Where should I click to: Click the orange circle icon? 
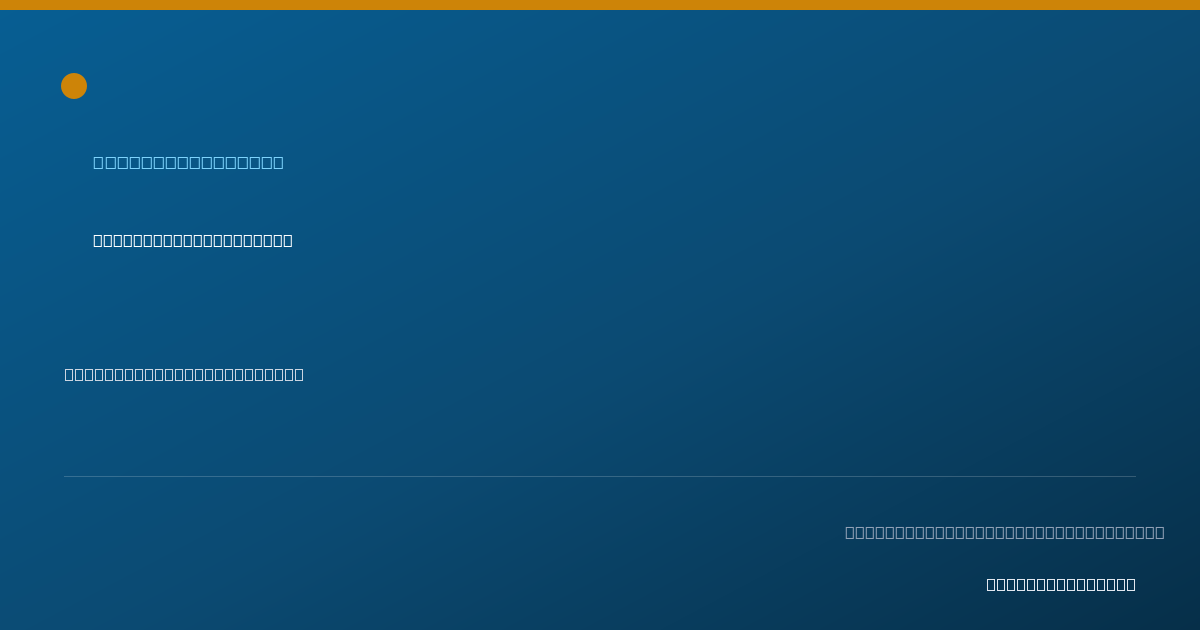(x=74, y=86)
